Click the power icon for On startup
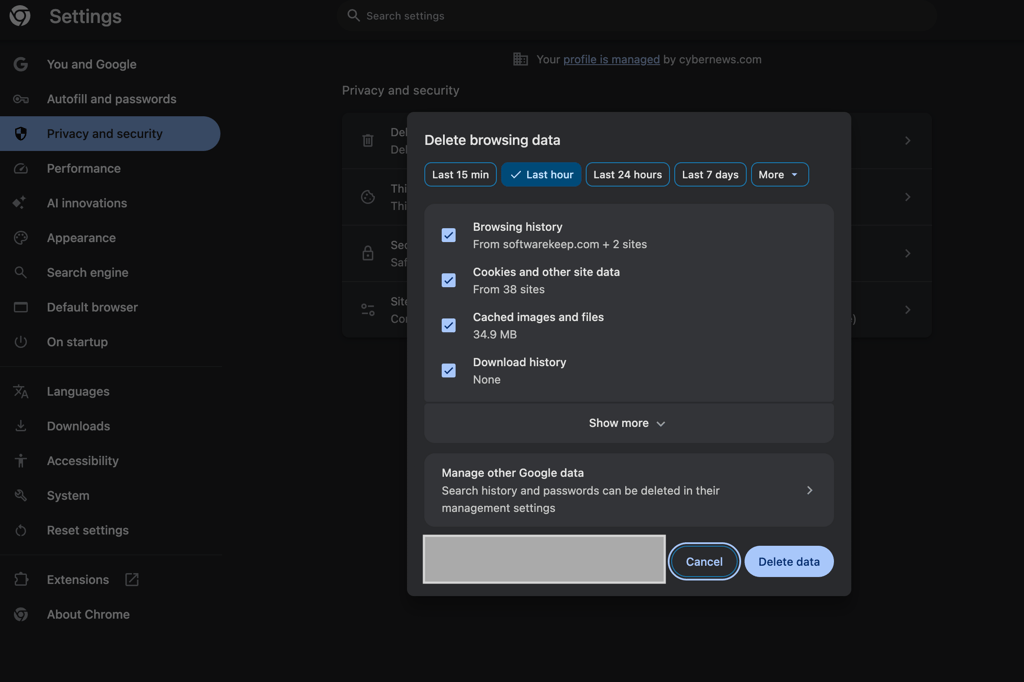The image size is (1024, 682). pos(21,342)
